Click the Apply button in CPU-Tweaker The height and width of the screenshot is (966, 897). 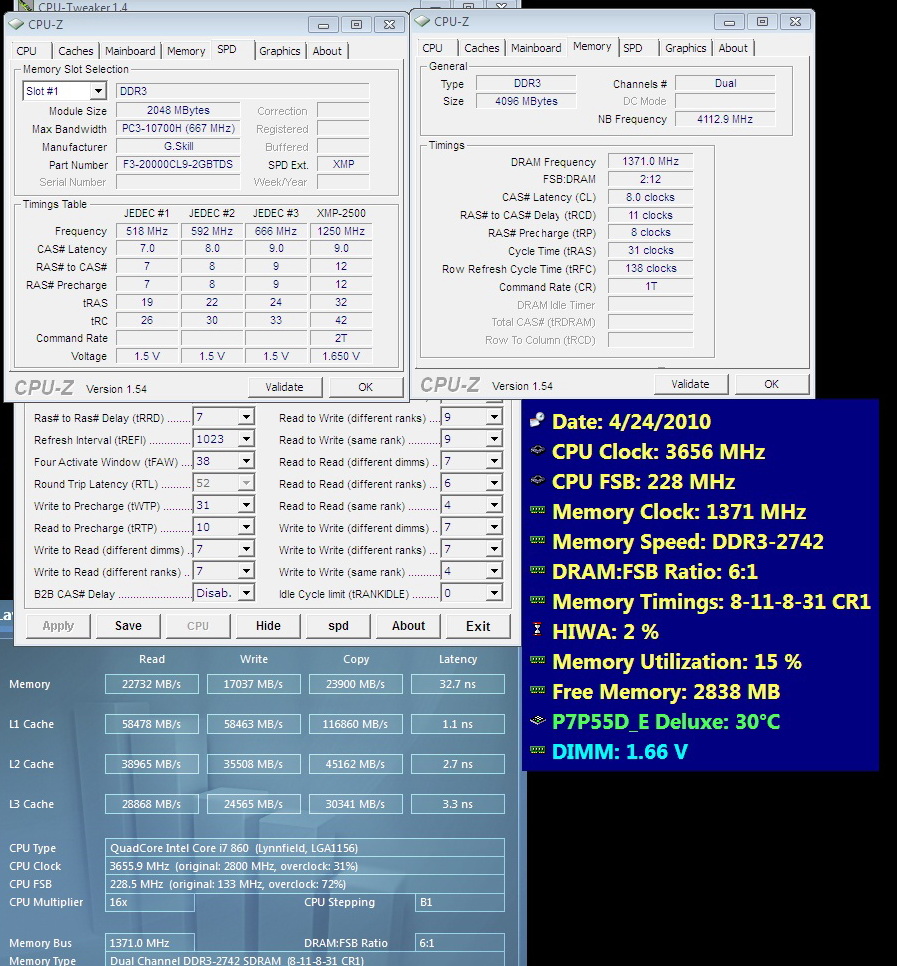point(58,626)
